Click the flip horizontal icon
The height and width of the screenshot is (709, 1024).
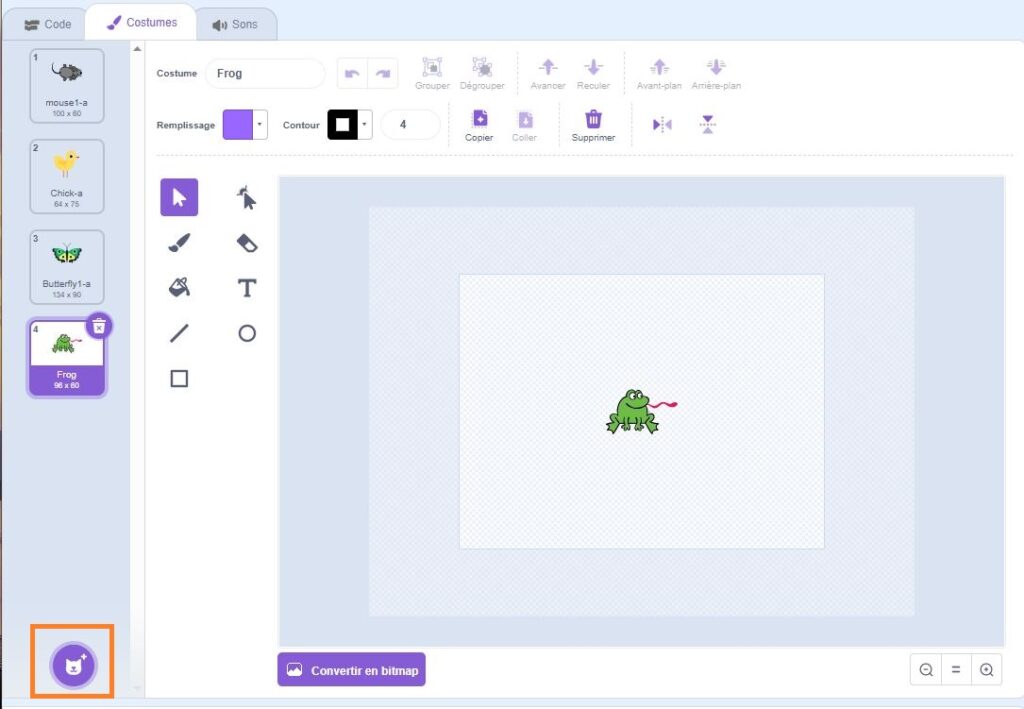[662, 125]
